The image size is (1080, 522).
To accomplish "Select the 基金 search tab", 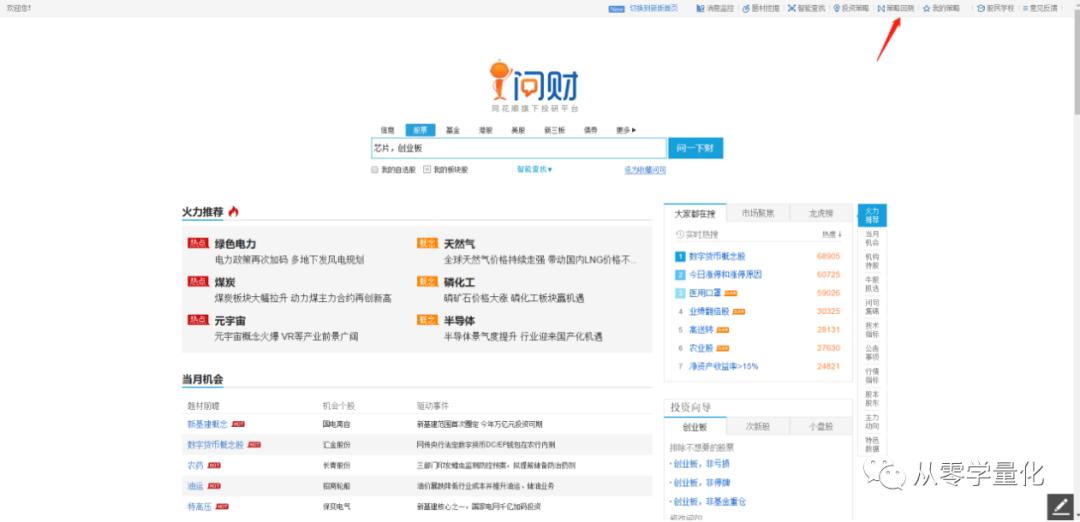I will tap(453, 129).
